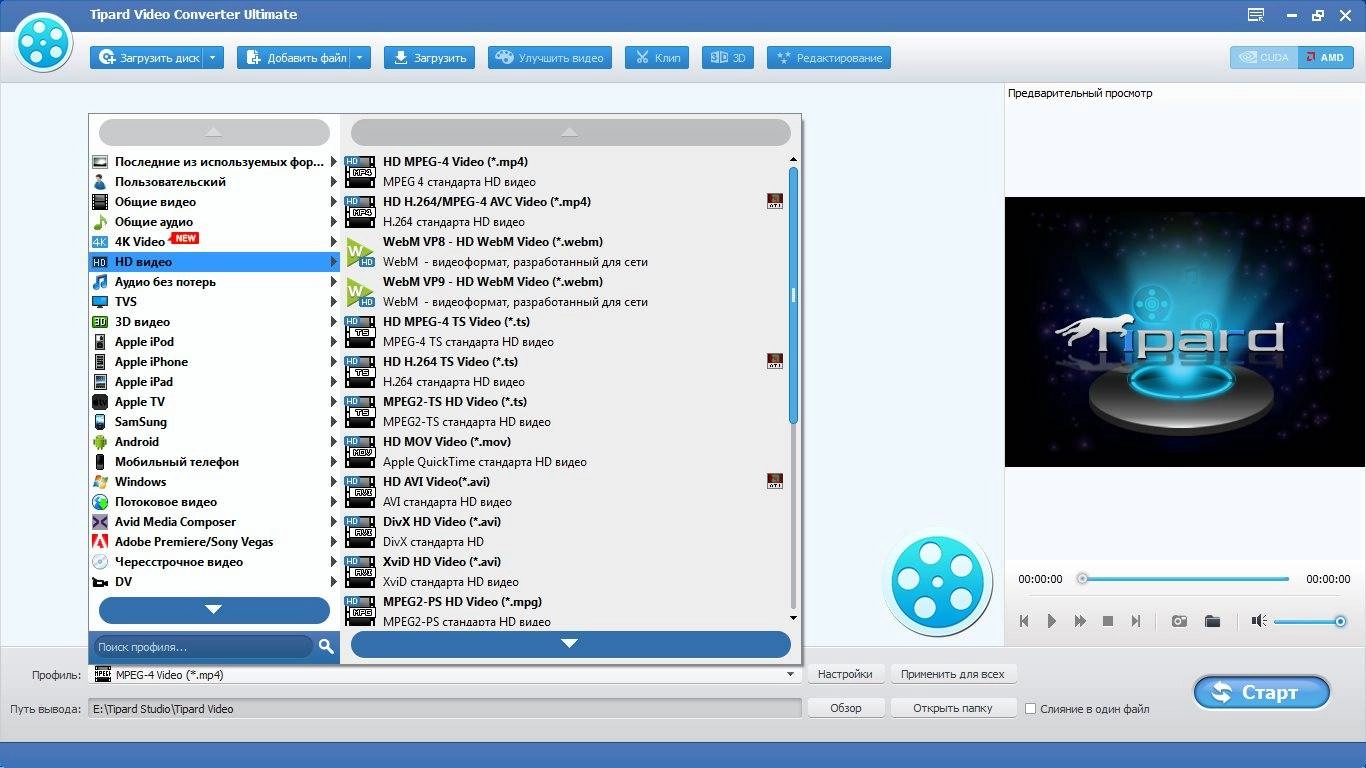
Task: Click the Потоковое видео globe icon
Action: (x=100, y=501)
